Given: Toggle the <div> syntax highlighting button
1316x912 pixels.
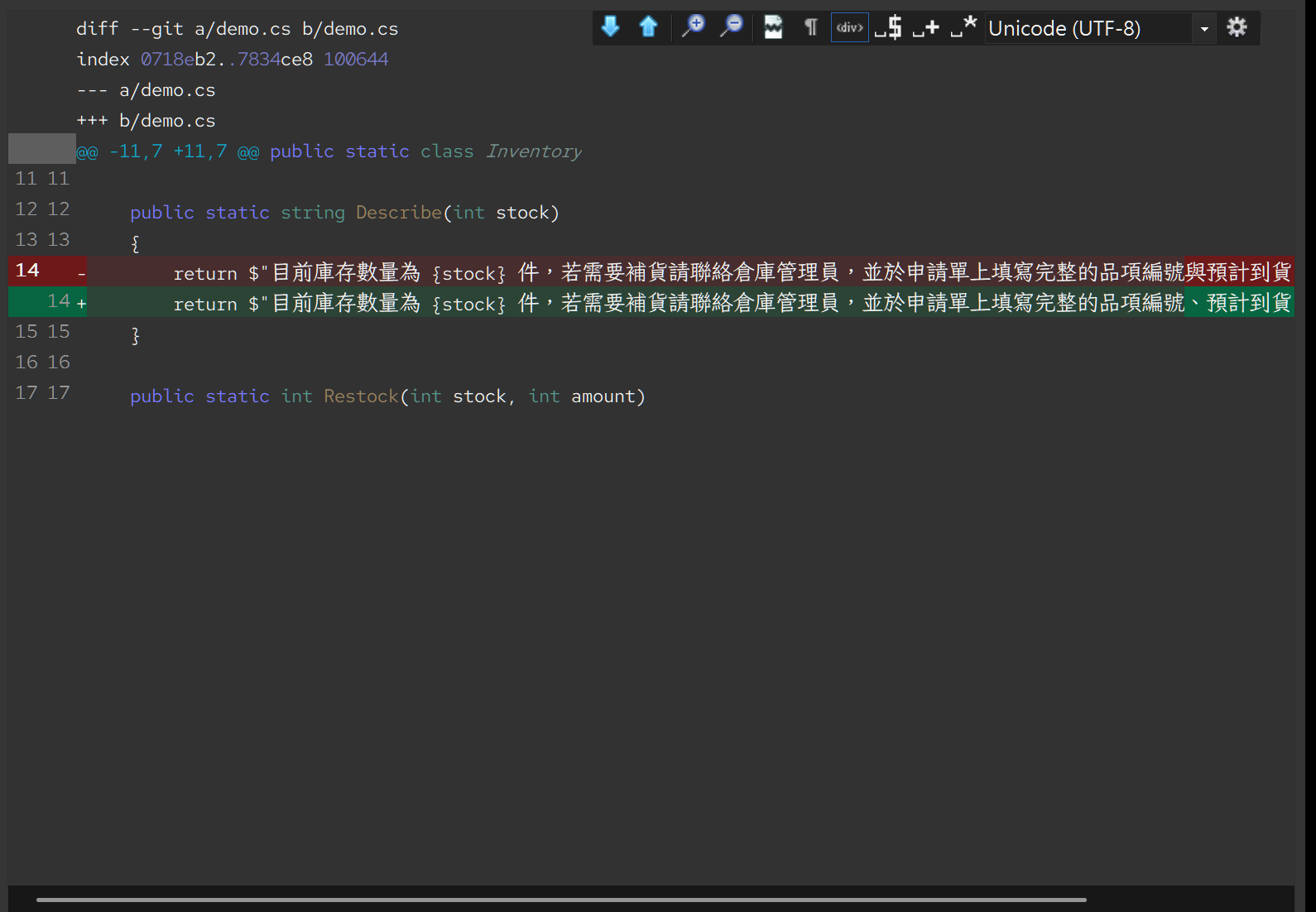Looking at the screenshot, I should [850, 27].
